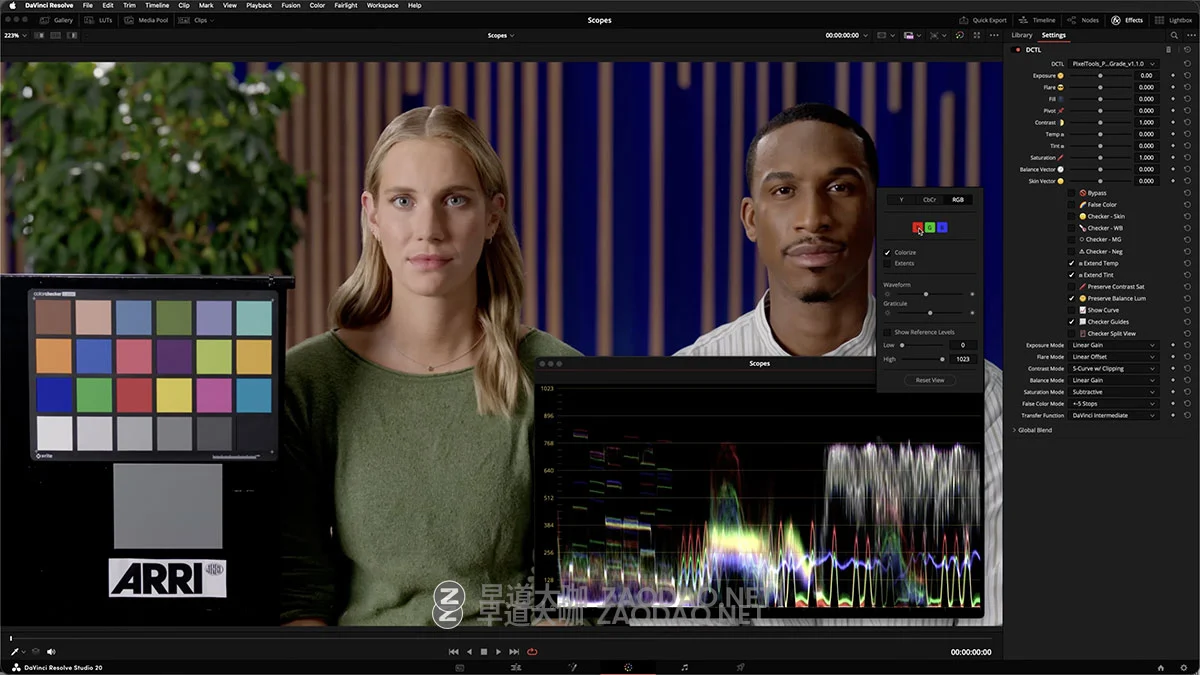Open the Fusion menu
Viewport: 1200px width, 675px height.
(291, 5)
